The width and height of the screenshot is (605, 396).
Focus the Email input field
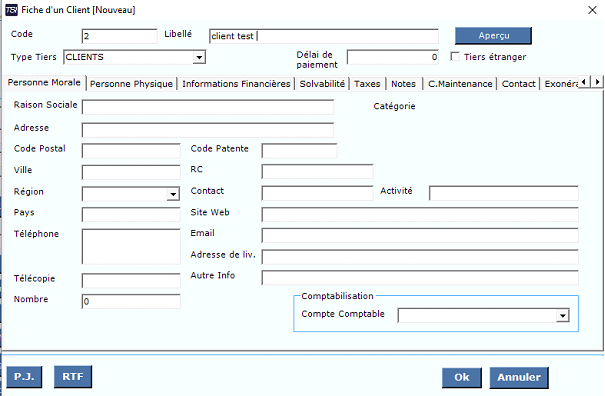click(420, 235)
